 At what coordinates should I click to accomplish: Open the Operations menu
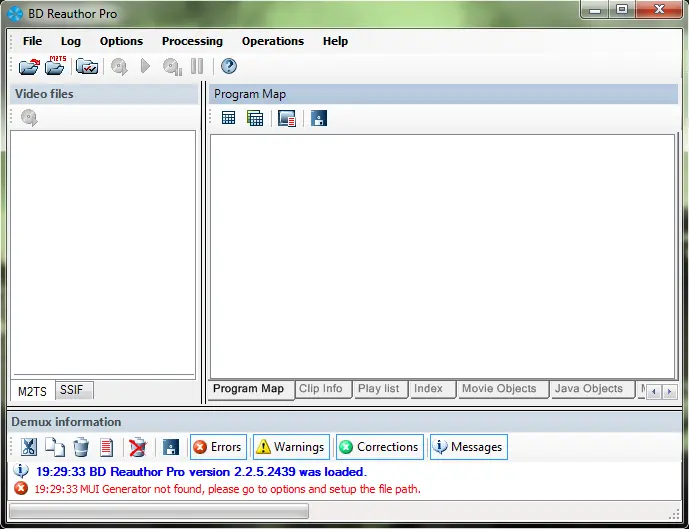pyautogui.click(x=272, y=41)
